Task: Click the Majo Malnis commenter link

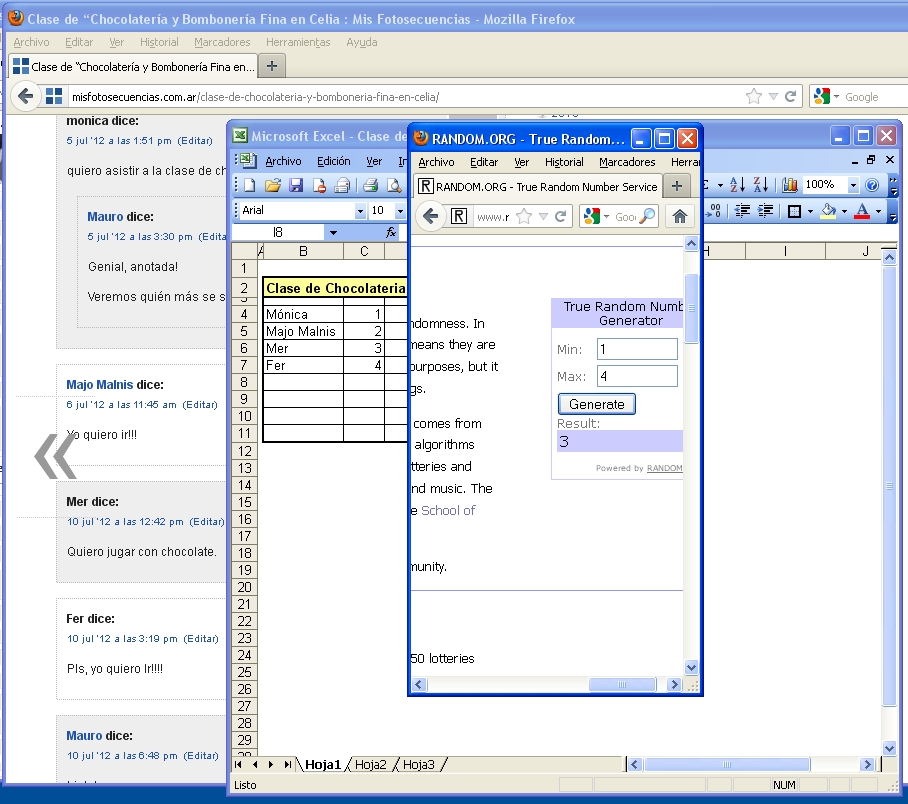Action: pos(100,385)
